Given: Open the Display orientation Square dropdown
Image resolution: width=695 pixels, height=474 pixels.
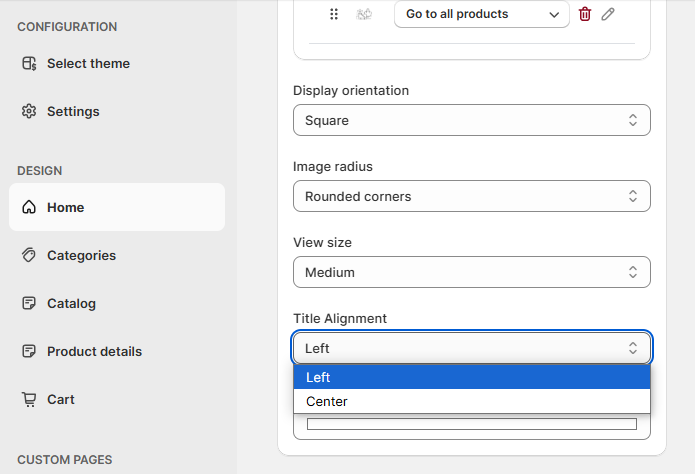Looking at the screenshot, I should pos(472,120).
